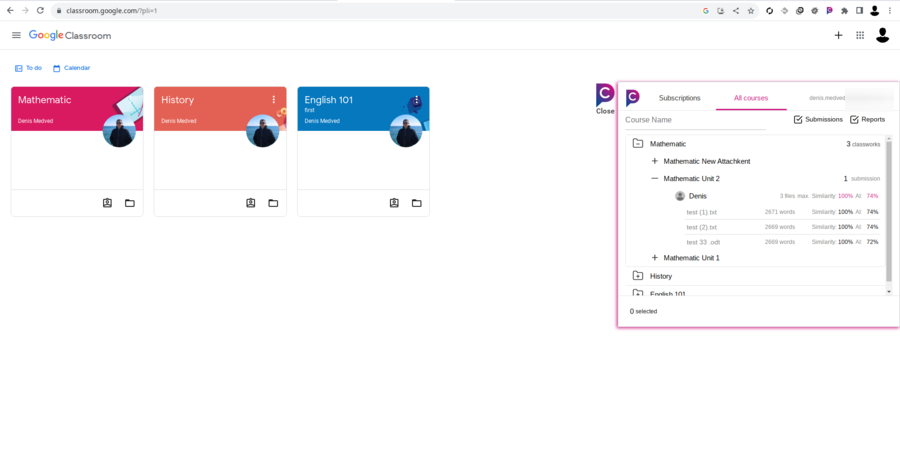Screen dimensions: 900x455
Task: Click the denis.medved account label in the panel
Action: (x=827, y=98)
